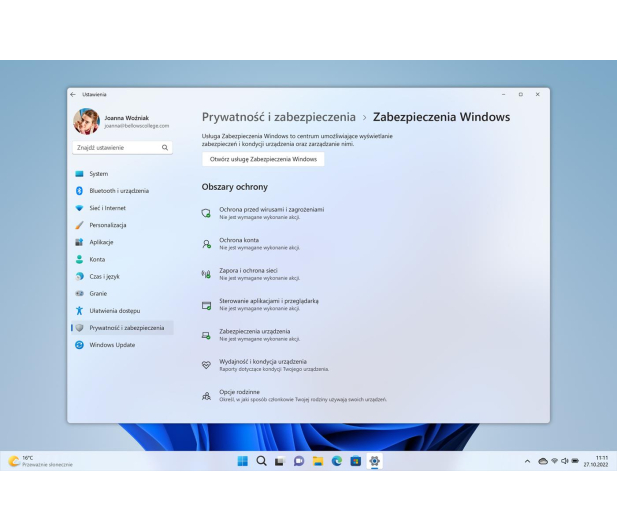Click the search magnifier in settings box
Image resolution: width=617 pixels, height=530 pixels.
(x=165, y=148)
